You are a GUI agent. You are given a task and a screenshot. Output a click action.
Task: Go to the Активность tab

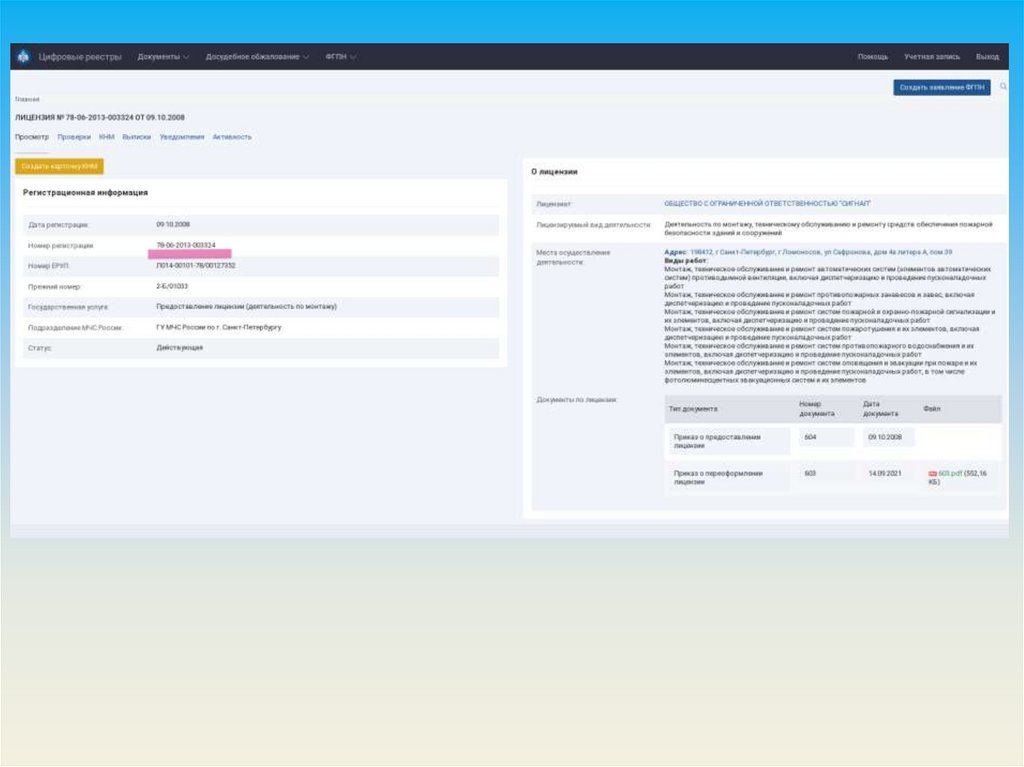(232, 137)
